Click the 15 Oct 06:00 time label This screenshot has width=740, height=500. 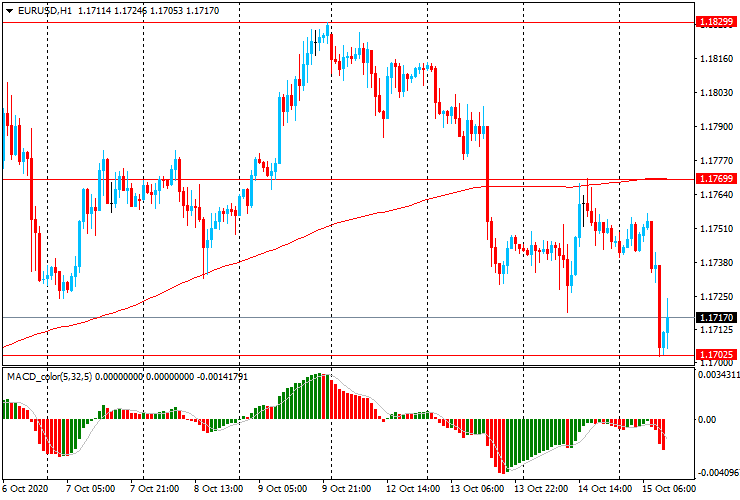coord(669,488)
